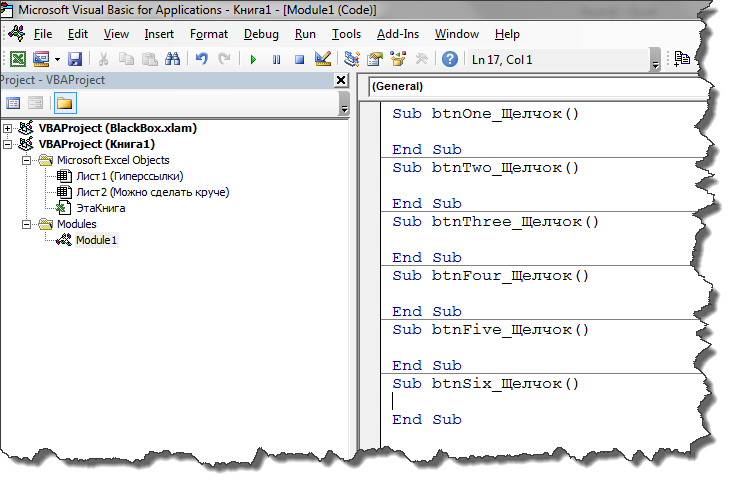The height and width of the screenshot is (490, 737).
Task: Collapse Microsoft Excel Objects folder
Action: click(26, 160)
